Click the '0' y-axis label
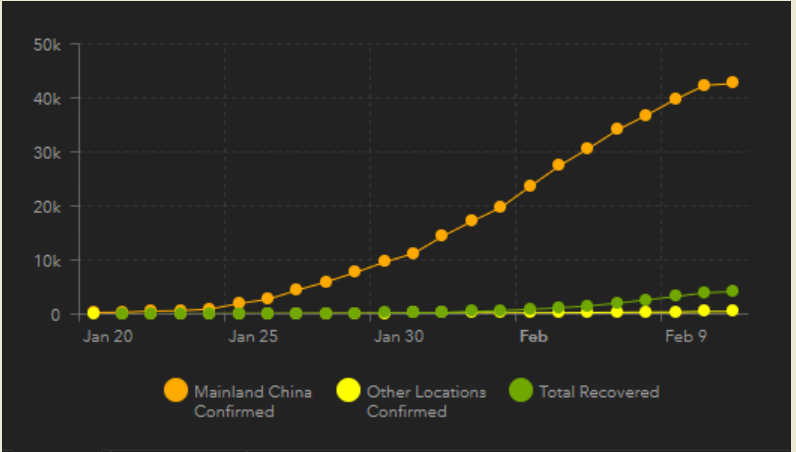Viewport: 796px width, 452px height. (55, 315)
